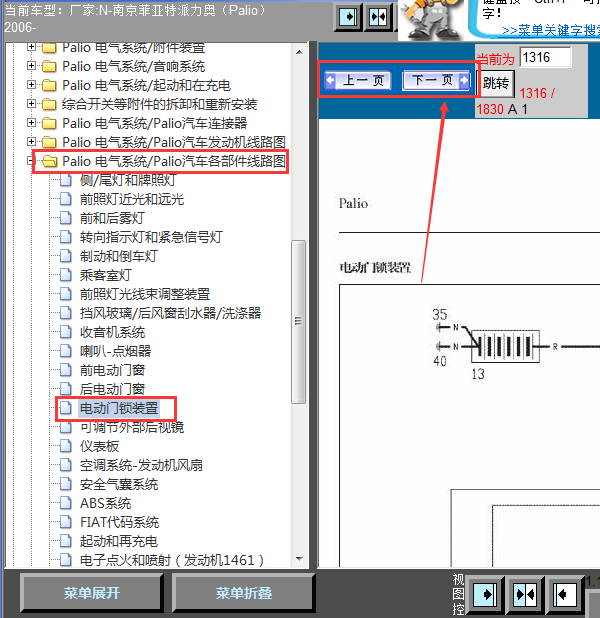
Task: Click the bottom split-view control icon
Action: pyautogui.click(x=525, y=594)
